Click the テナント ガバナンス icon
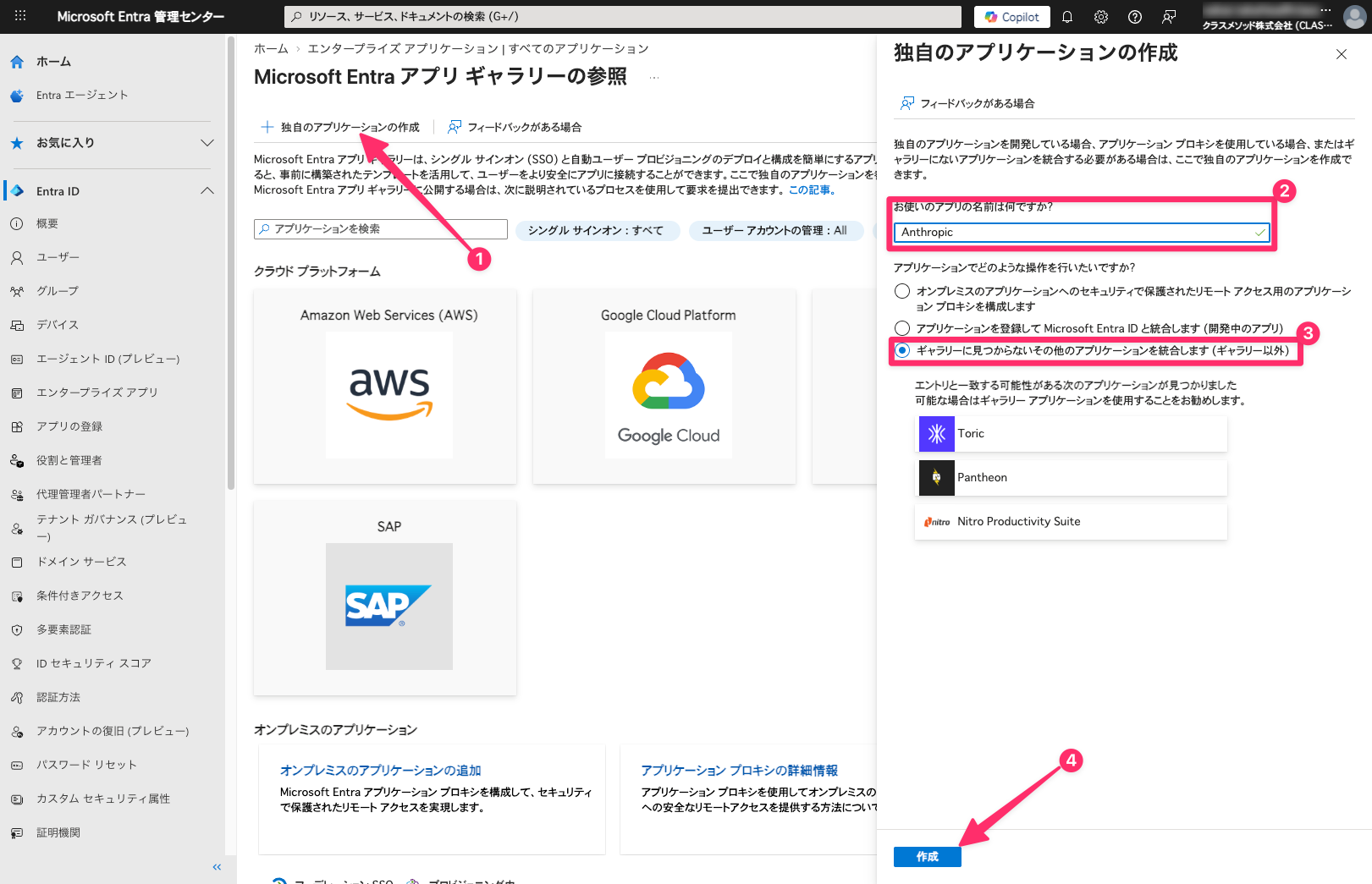 (x=17, y=528)
